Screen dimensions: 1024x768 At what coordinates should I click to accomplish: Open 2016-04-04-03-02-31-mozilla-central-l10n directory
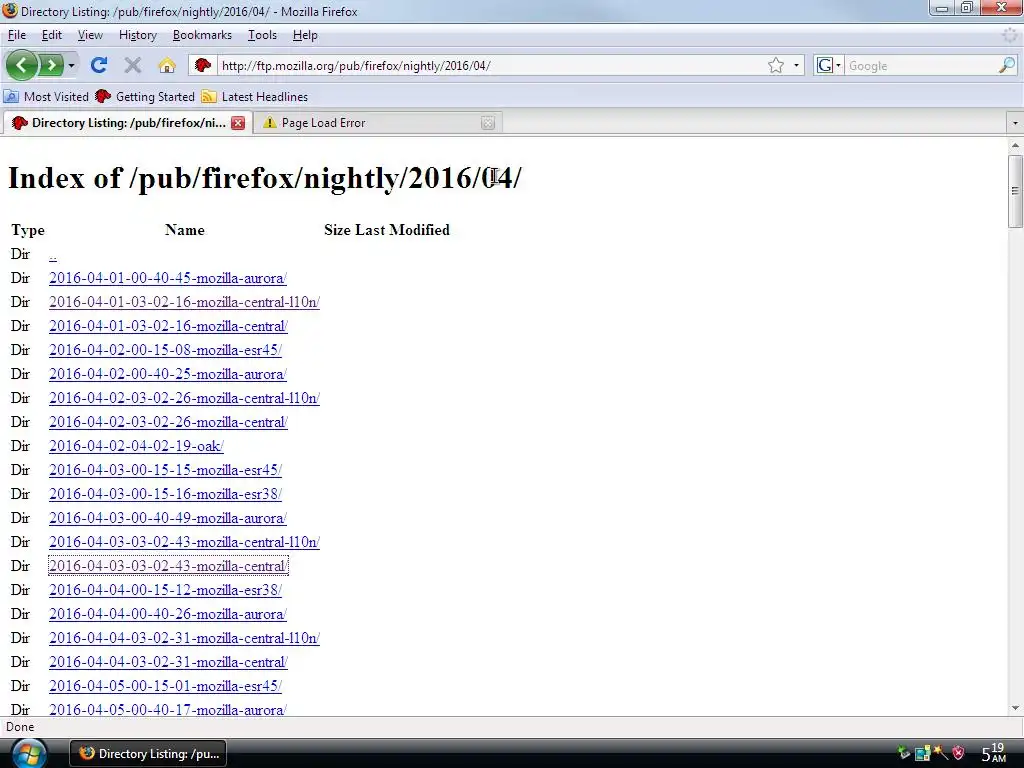pyautogui.click(x=184, y=638)
